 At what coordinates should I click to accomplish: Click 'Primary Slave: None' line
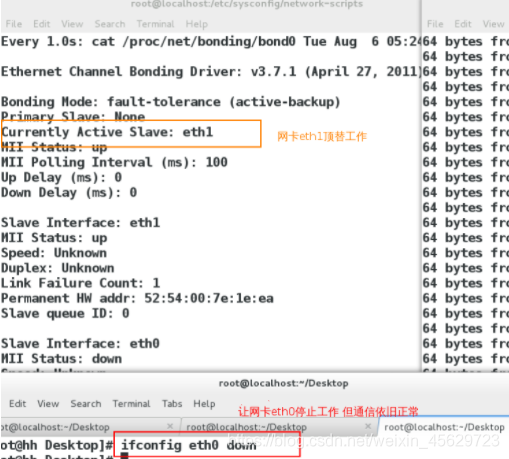(73, 117)
